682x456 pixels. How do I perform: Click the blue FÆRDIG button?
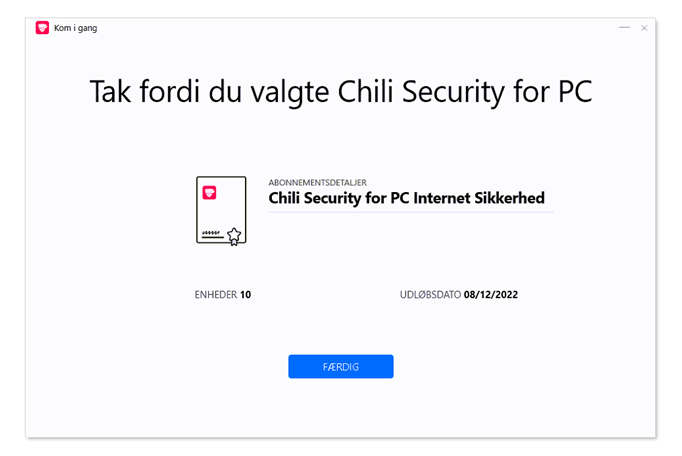[x=341, y=366]
